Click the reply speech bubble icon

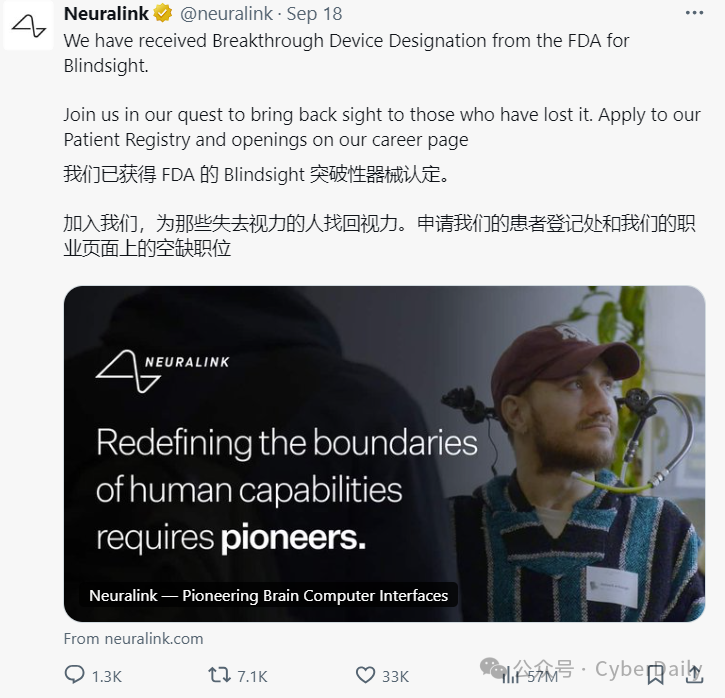coord(74,674)
